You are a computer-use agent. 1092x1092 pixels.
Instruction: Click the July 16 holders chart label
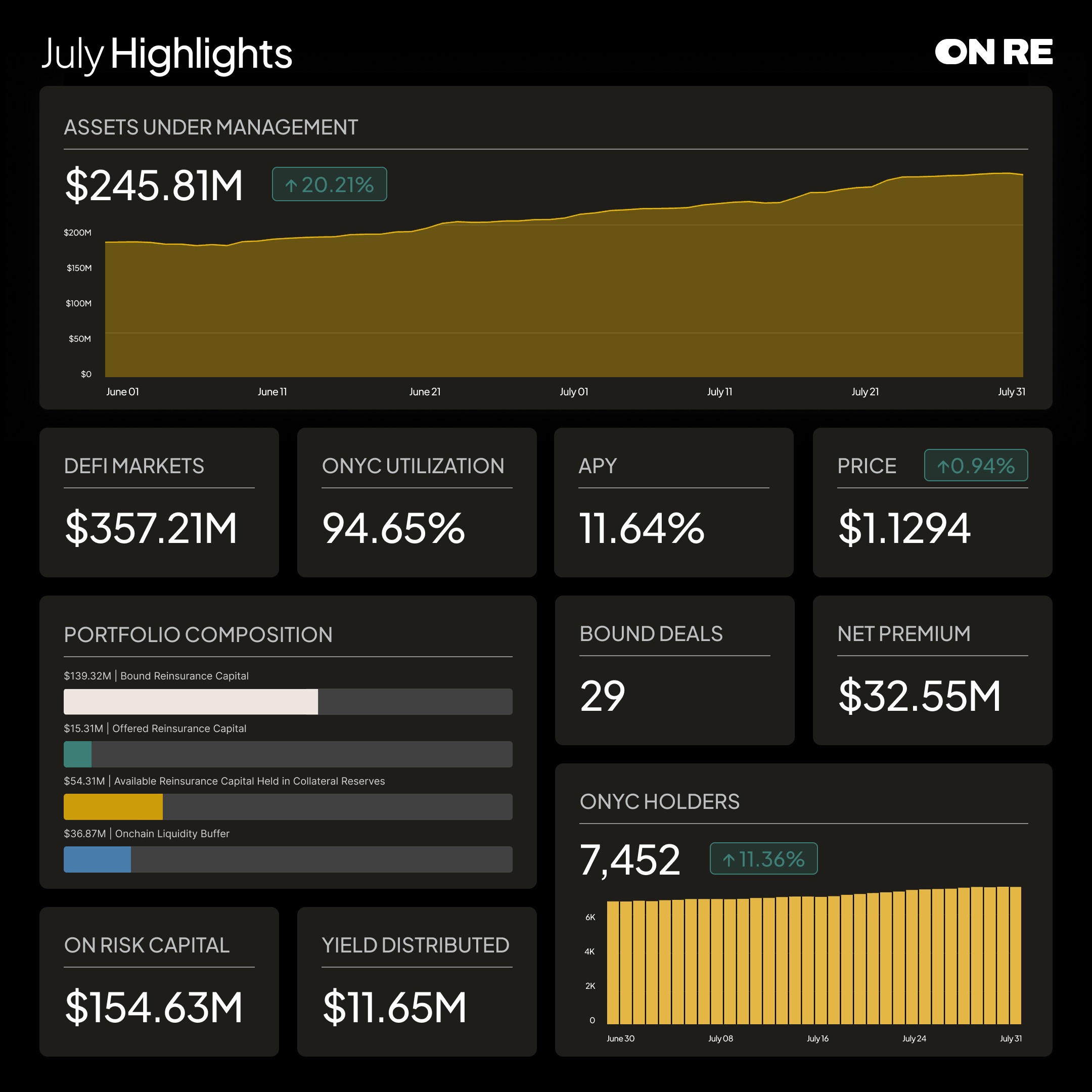point(817,1039)
